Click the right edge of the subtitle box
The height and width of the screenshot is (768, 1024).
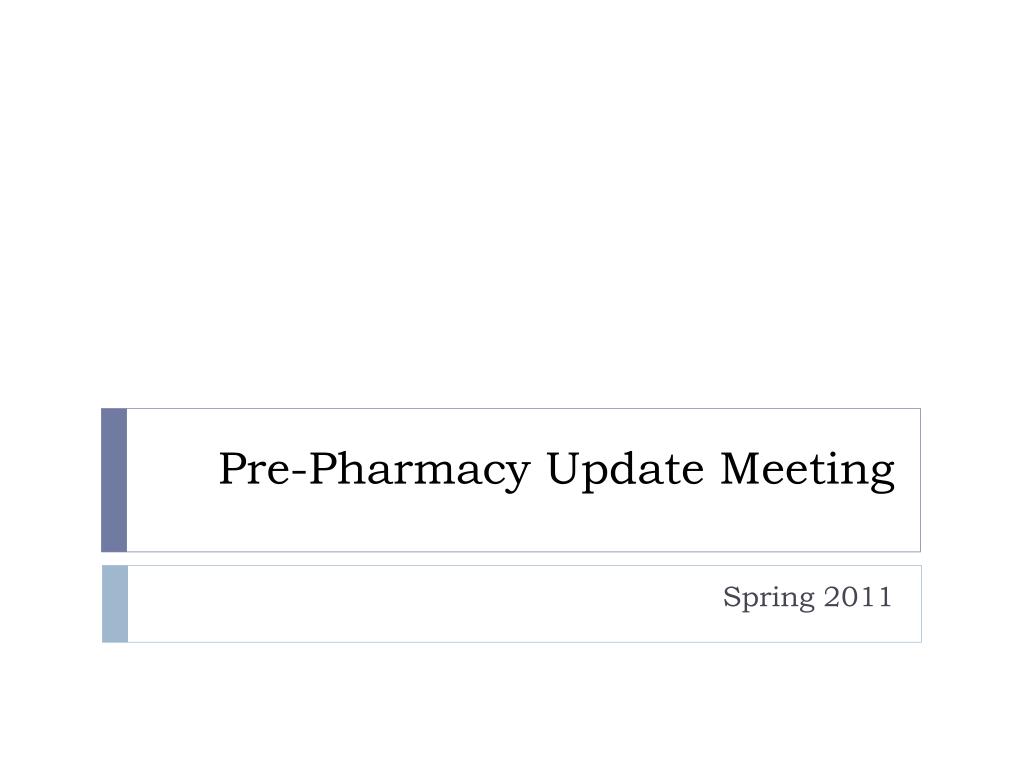point(920,603)
